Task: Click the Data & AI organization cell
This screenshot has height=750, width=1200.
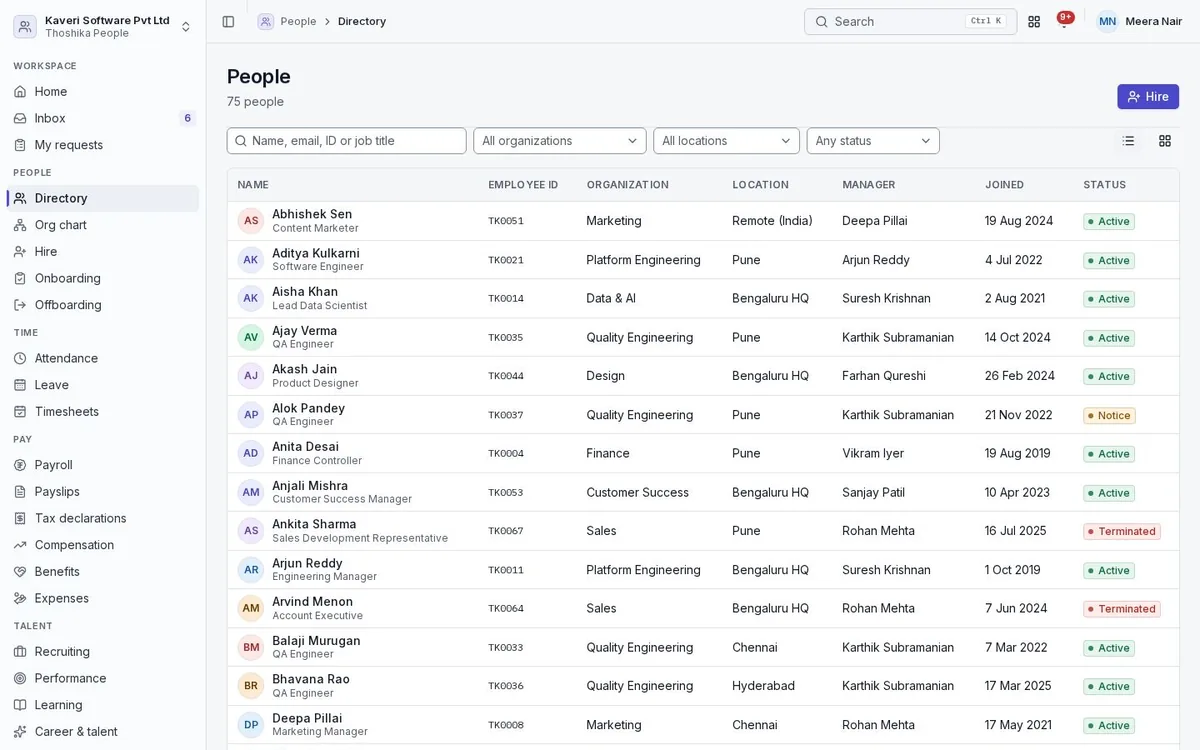Action: [611, 298]
